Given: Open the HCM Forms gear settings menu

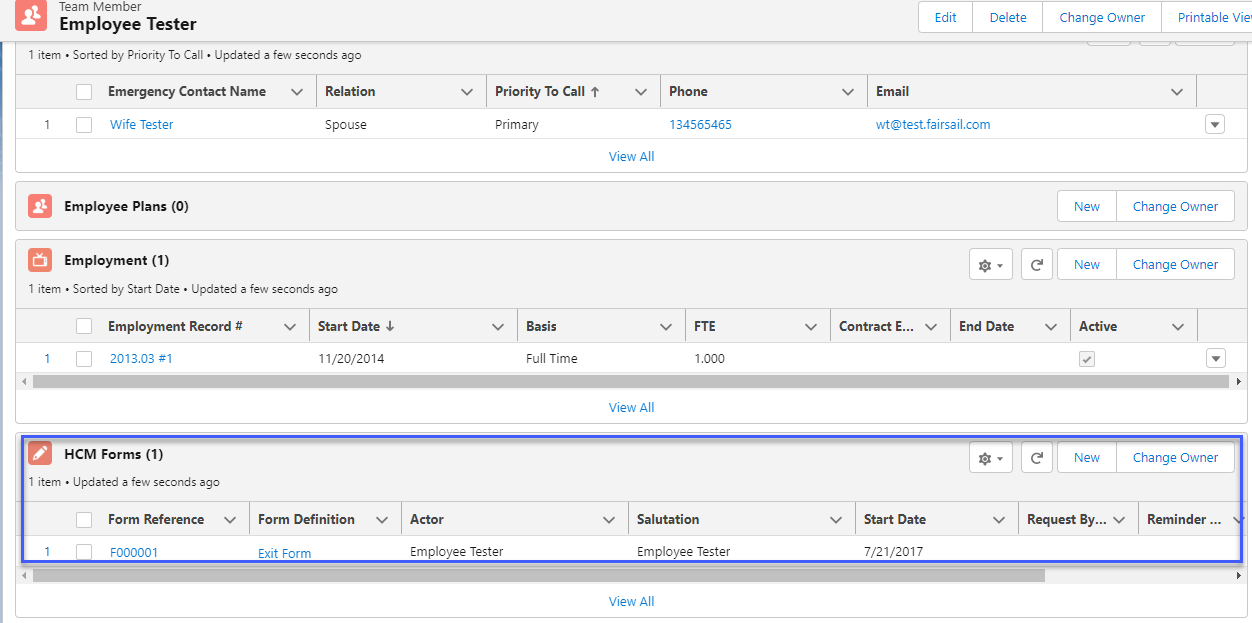Looking at the screenshot, I should pyautogui.click(x=991, y=458).
